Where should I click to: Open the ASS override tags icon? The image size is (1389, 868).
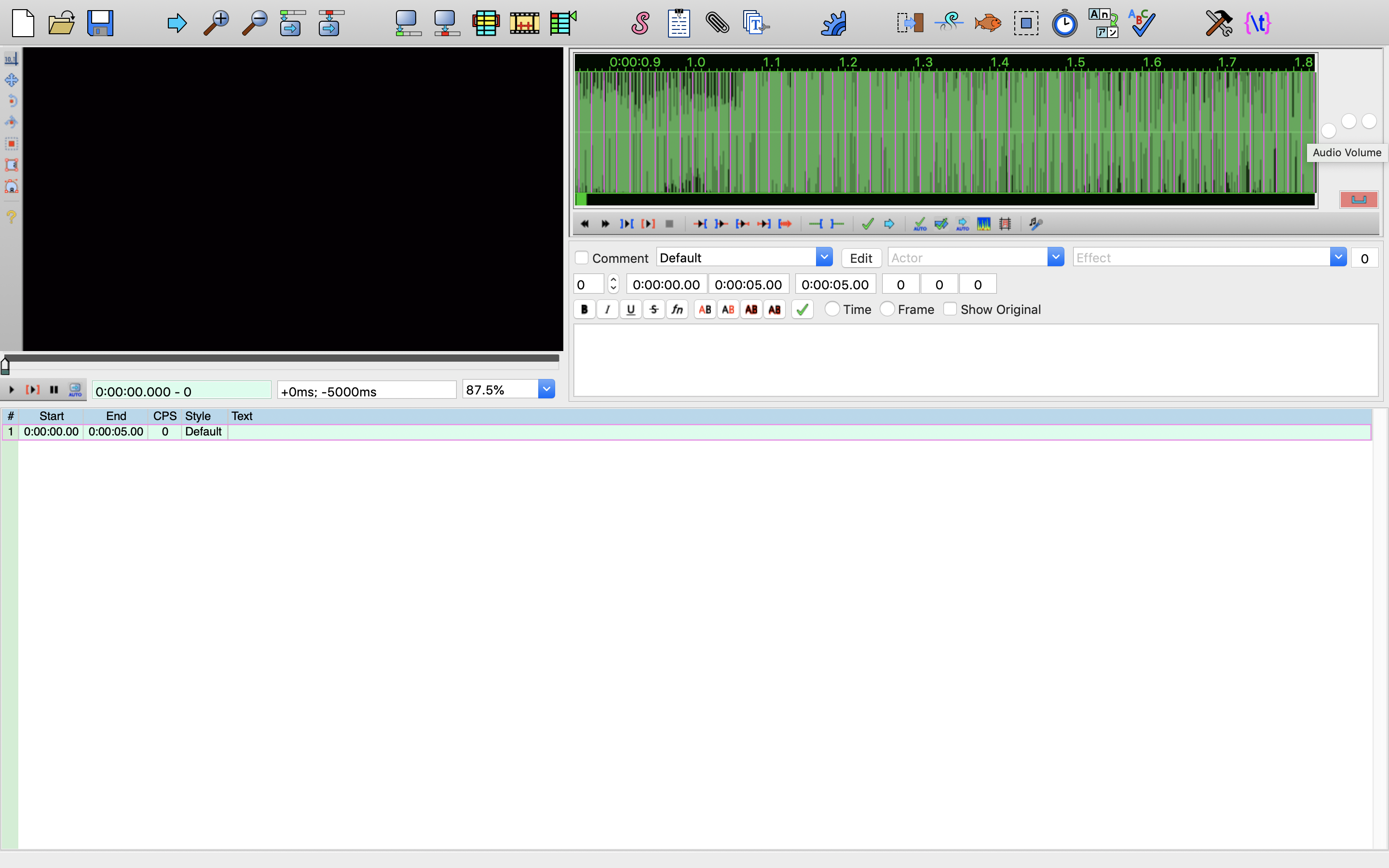[1257, 24]
